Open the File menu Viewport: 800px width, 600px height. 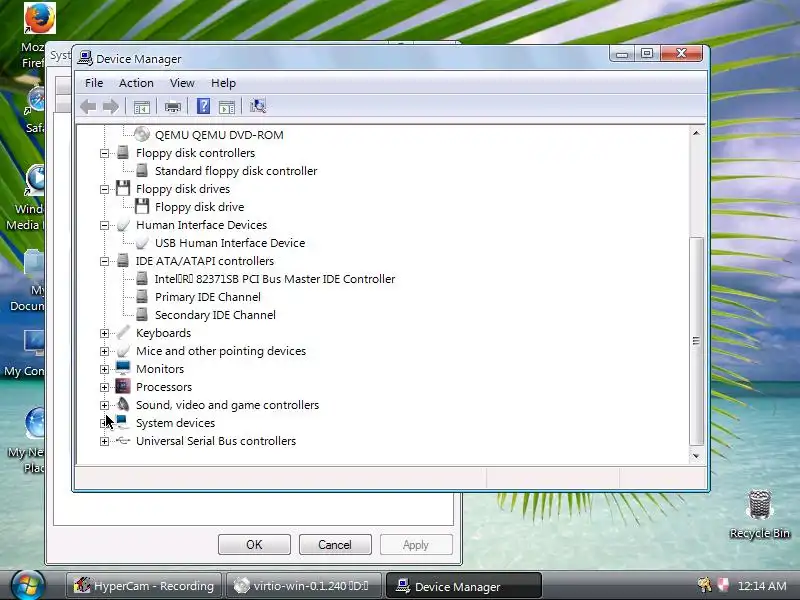click(x=94, y=83)
